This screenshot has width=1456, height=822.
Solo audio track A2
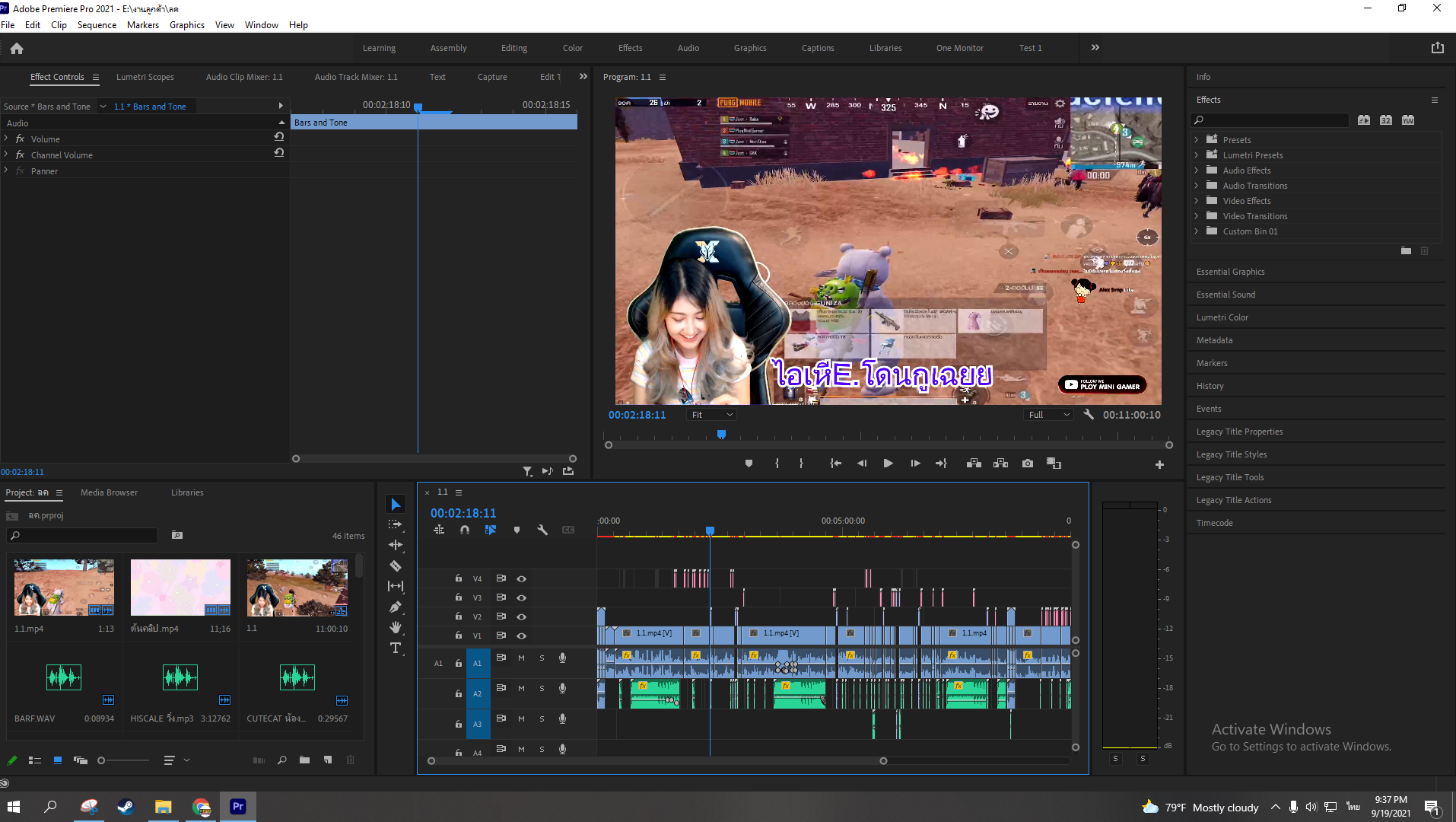point(542,688)
